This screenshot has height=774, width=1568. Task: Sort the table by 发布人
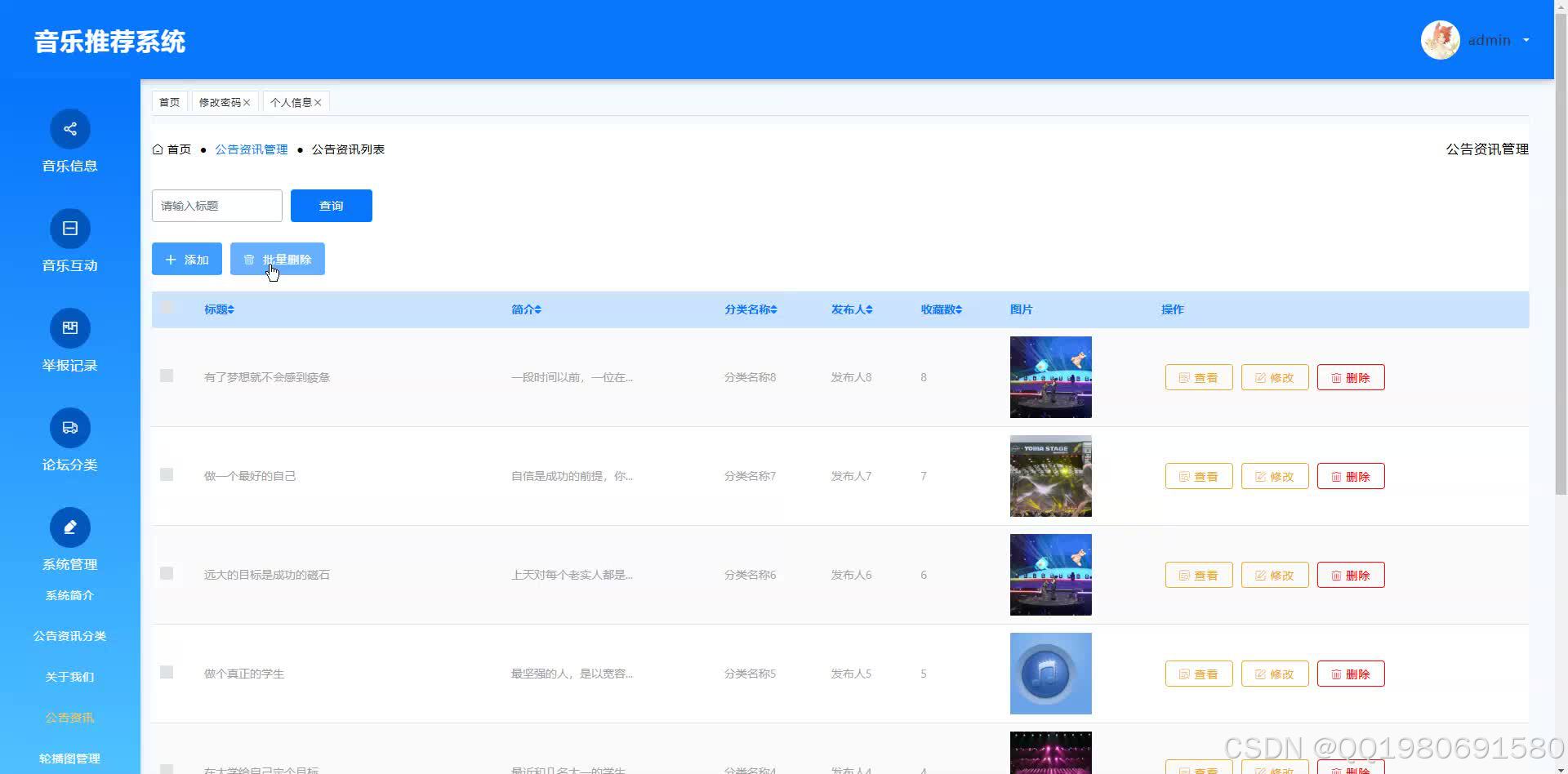(870, 309)
